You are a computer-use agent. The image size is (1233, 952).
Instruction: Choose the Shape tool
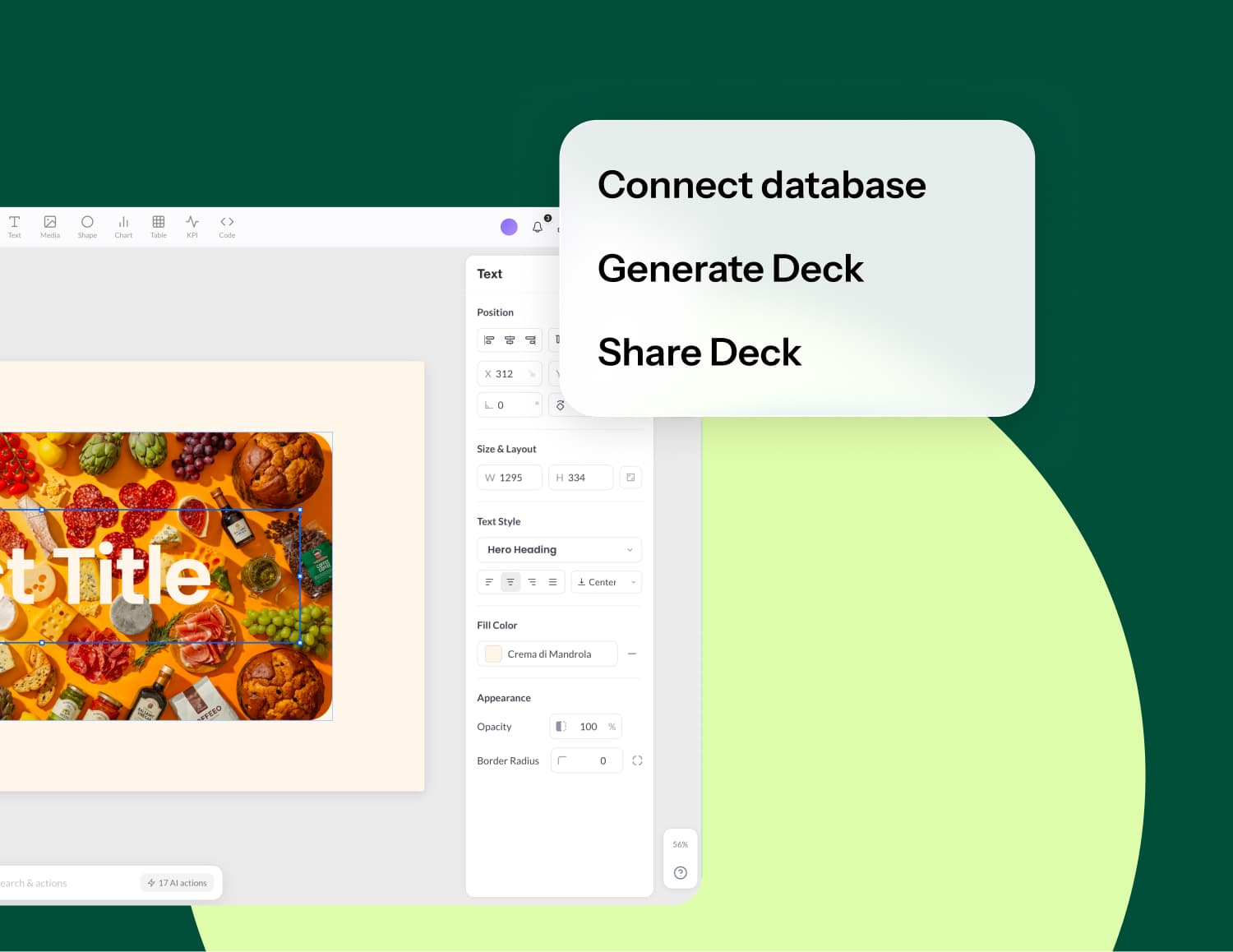point(87,226)
